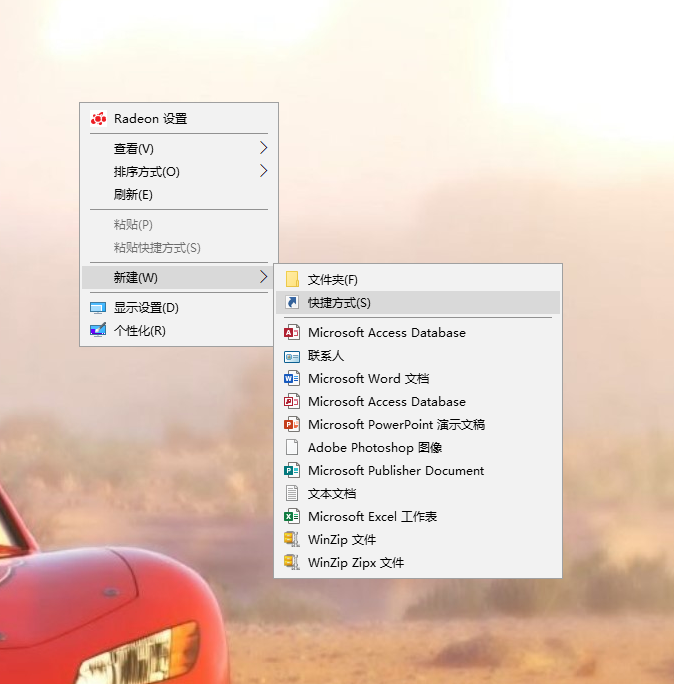Open Radeon 设置 via its red icon
674x684 pixels.
[99, 119]
